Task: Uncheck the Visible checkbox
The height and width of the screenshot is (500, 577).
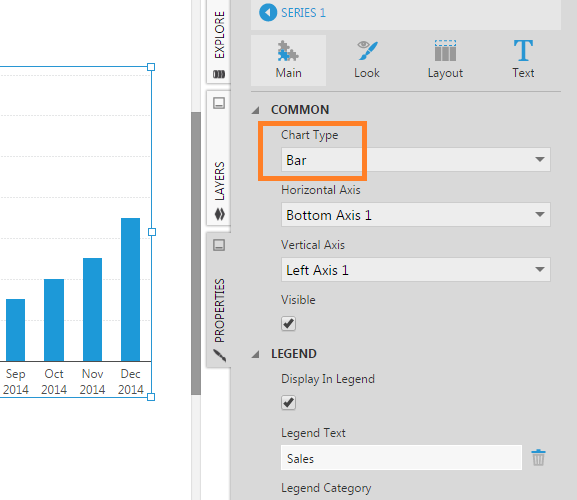Action: click(288, 324)
